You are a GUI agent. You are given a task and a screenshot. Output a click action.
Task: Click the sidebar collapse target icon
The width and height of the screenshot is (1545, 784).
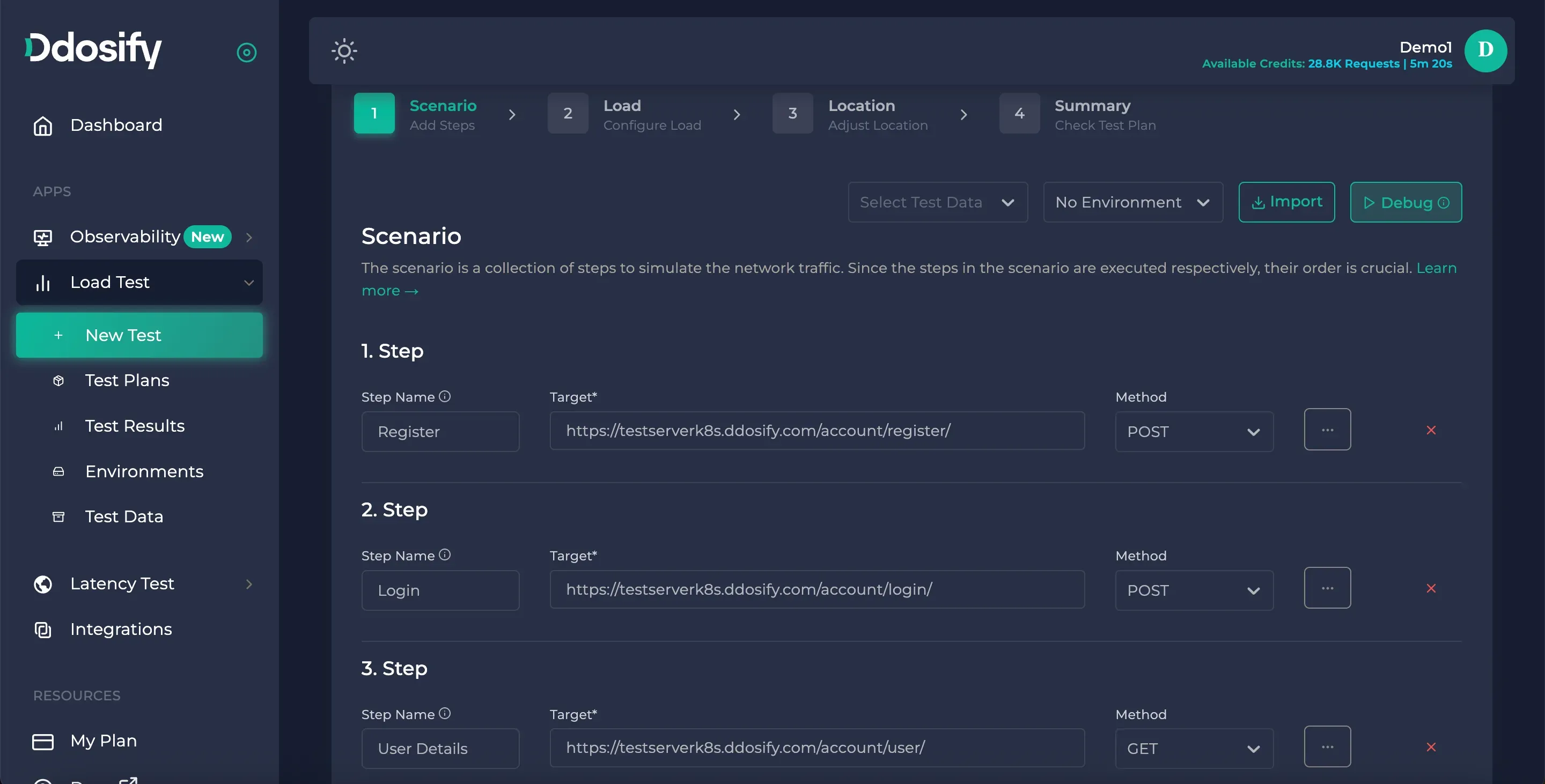(x=247, y=53)
